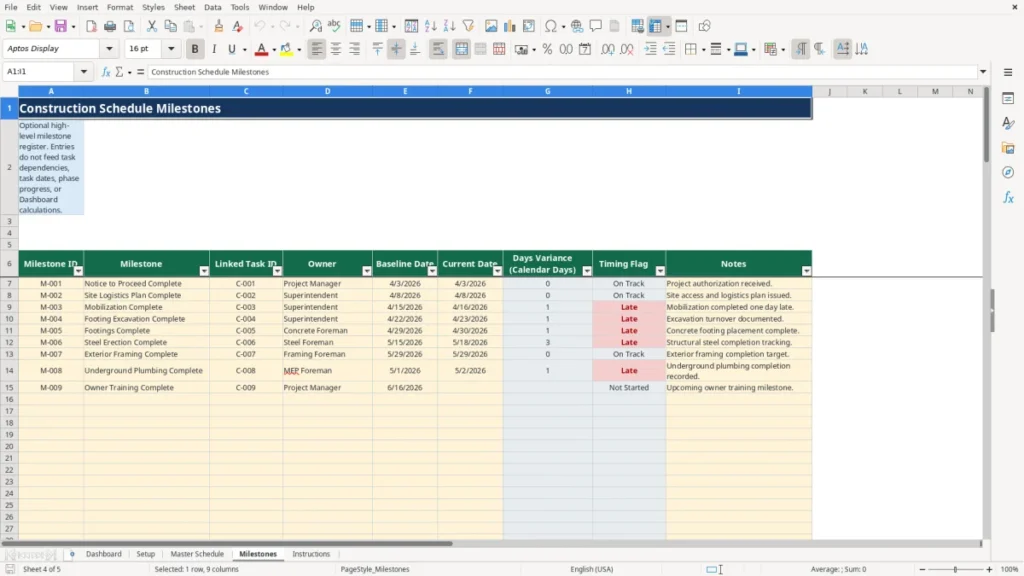Insert an image
The height and width of the screenshot is (576, 1024).
[491, 26]
